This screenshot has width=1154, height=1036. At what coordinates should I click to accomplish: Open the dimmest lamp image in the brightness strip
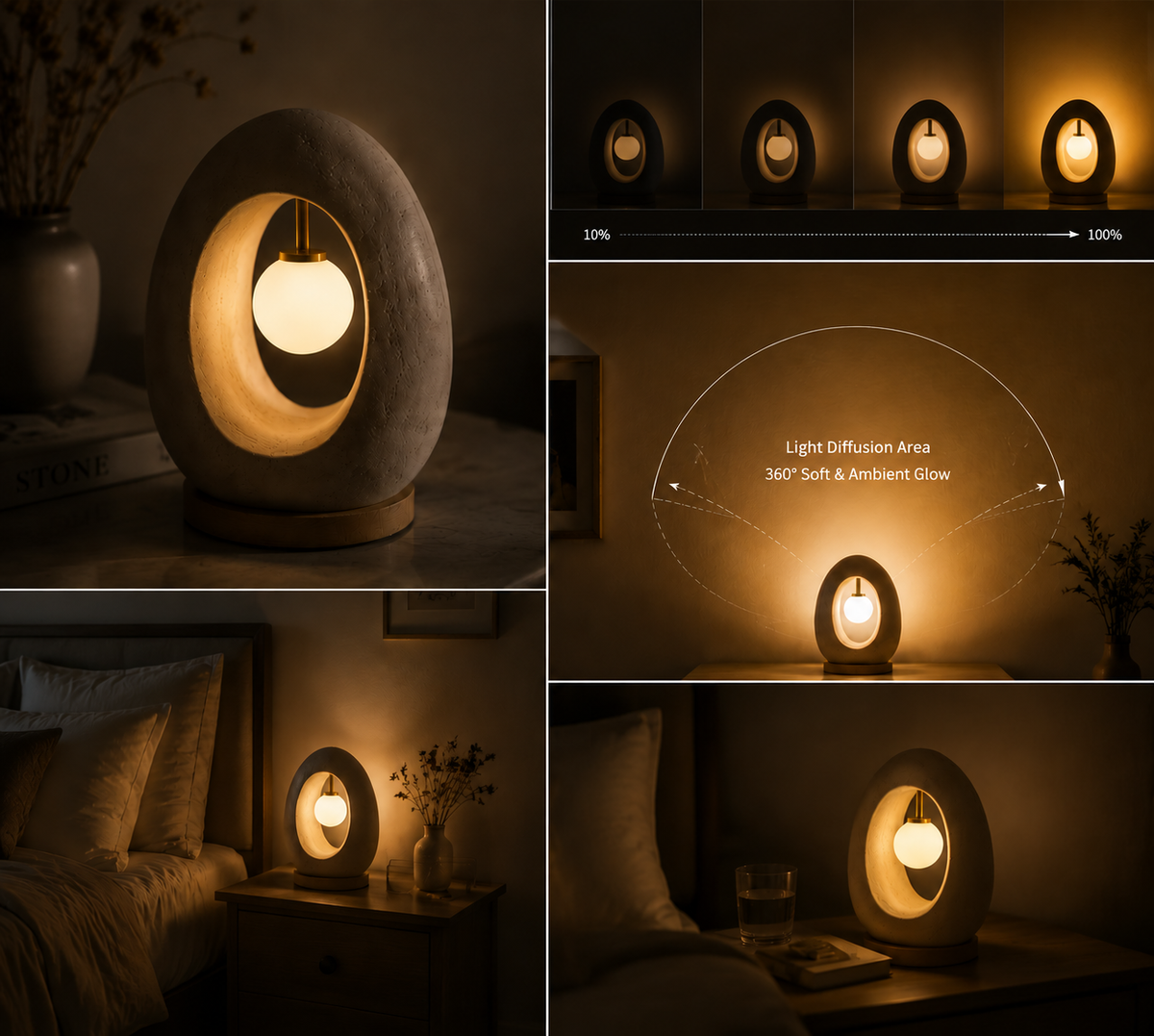tap(626, 104)
